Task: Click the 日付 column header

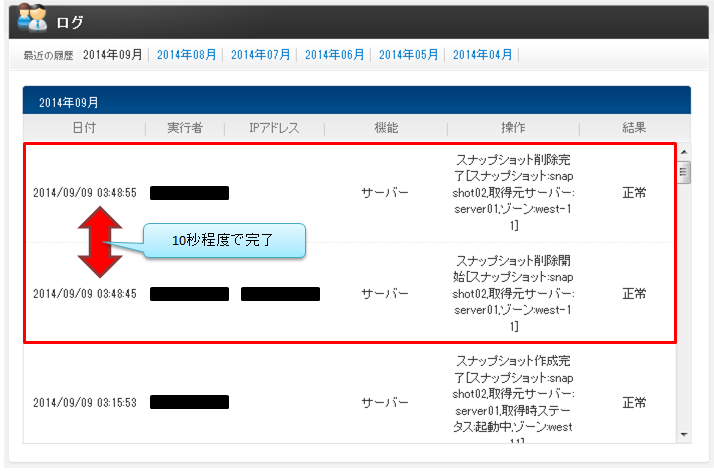Action: tap(84, 128)
